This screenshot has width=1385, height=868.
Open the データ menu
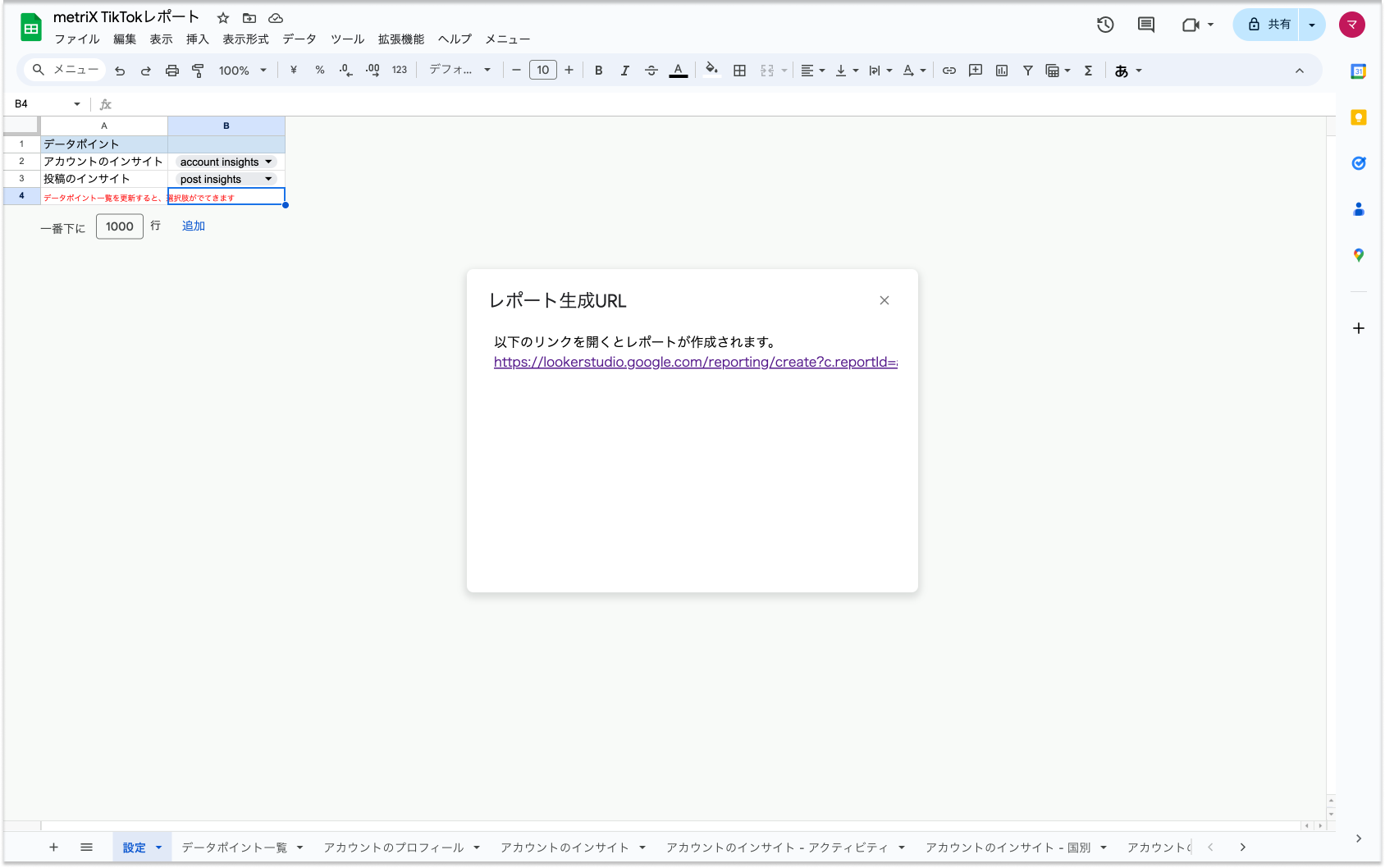pyautogui.click(x=299, y=39)
